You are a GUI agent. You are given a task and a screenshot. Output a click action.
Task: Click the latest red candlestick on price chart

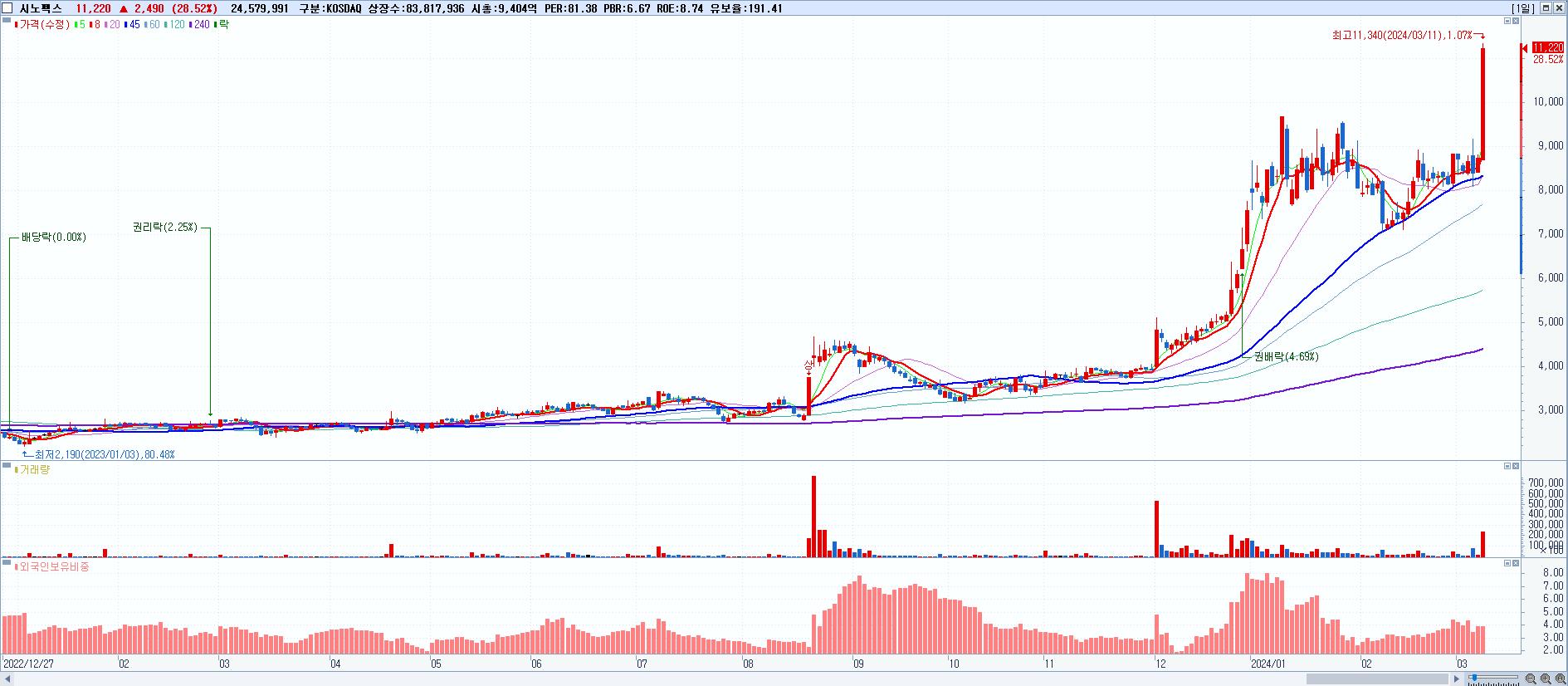(1483, 104)
